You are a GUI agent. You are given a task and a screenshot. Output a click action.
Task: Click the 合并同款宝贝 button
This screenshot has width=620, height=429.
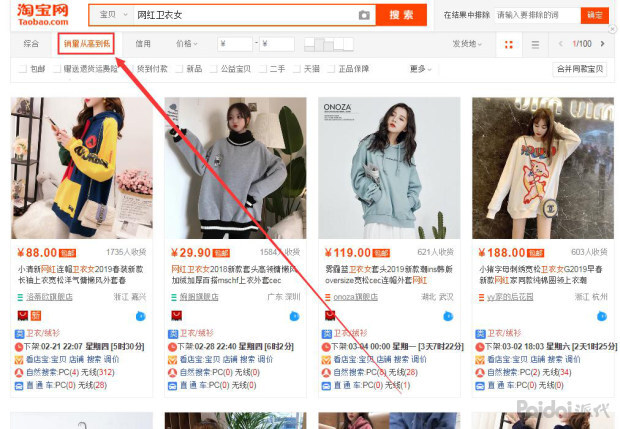580,69
